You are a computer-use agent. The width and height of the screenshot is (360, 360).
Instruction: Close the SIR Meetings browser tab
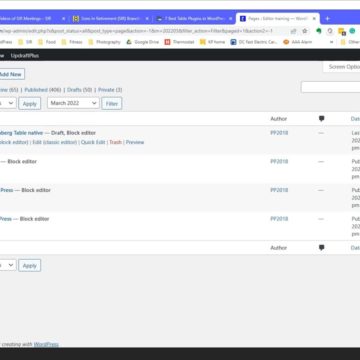(x=64, y=19)
